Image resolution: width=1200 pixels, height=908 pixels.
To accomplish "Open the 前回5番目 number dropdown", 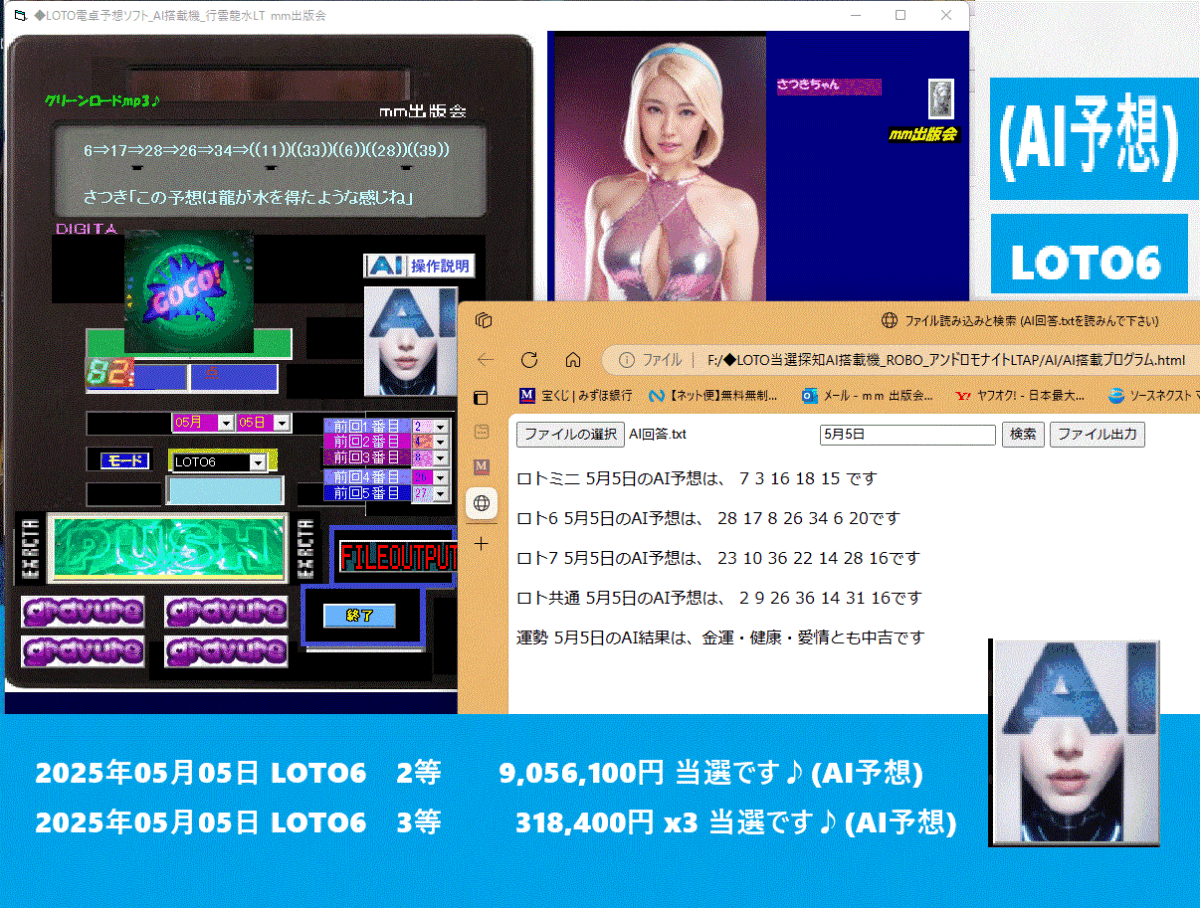I will point(440,493).
